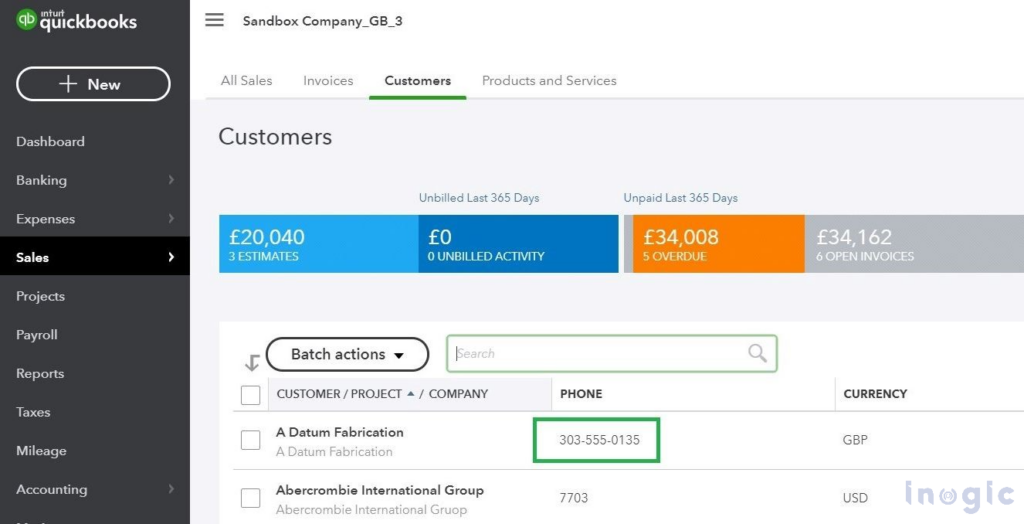This screenshot has width=1024, height=524.
Task: Switch to the Invoices tab
Action: (328, 80)
